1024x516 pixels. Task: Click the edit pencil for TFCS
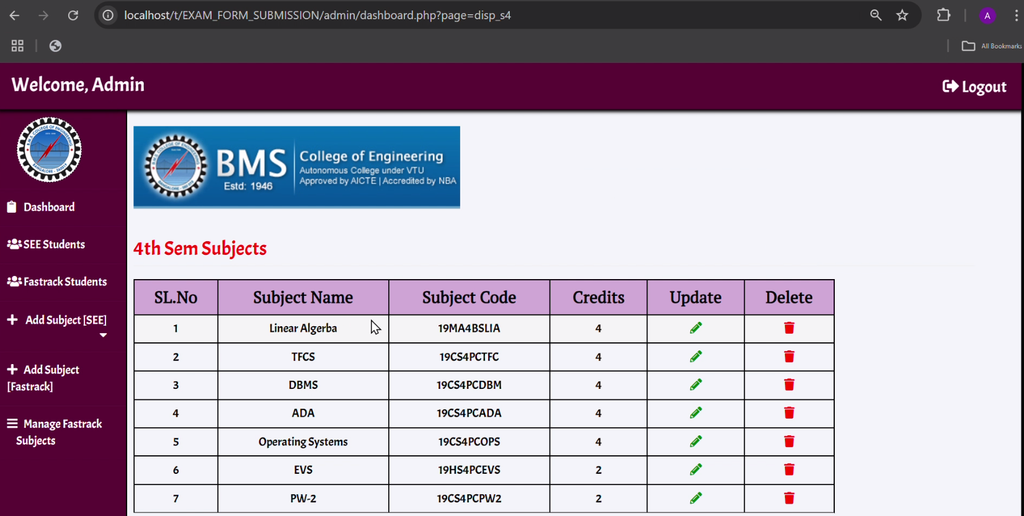point(696,357)
